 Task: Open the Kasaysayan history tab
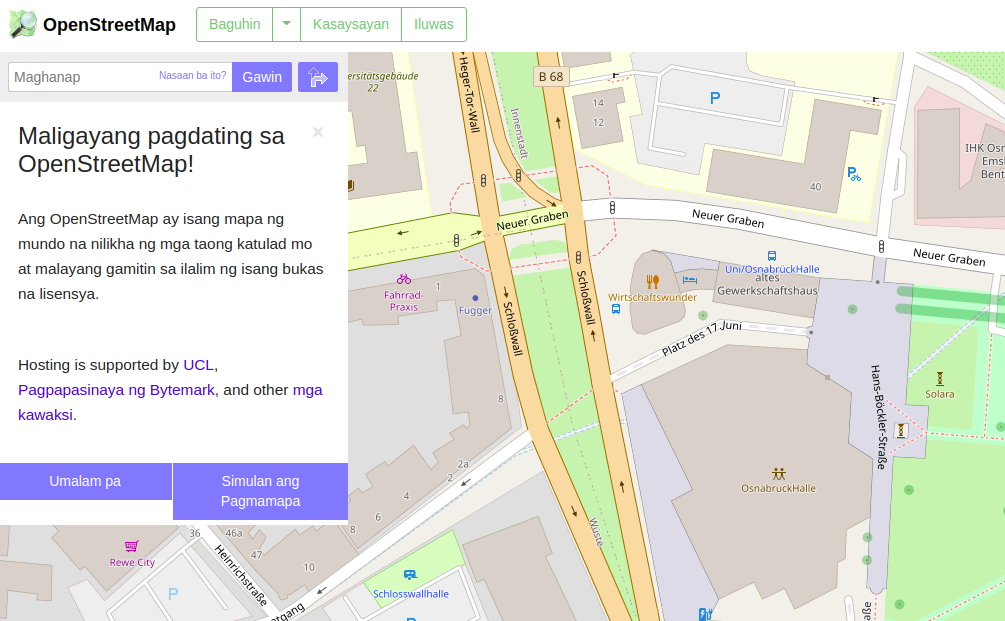click(x=351, y=24)
